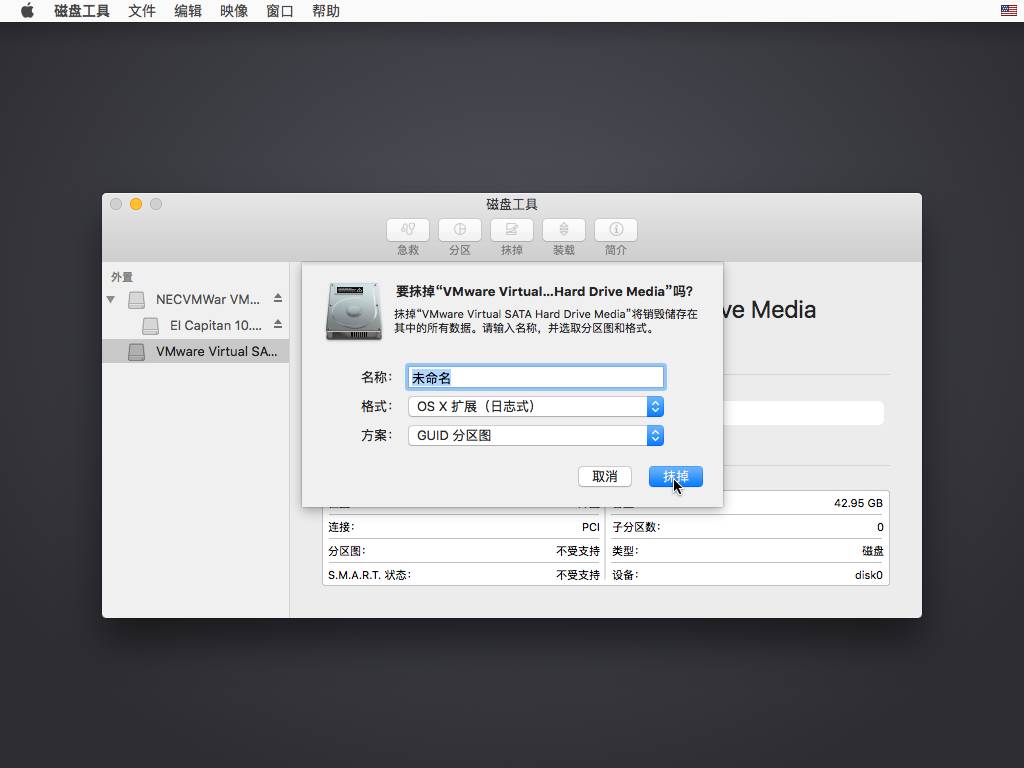Image resolution: width=1024 pixels, height=768 pixels.
Task: Click the 磁盘 type value
Action: pos(872,551)
